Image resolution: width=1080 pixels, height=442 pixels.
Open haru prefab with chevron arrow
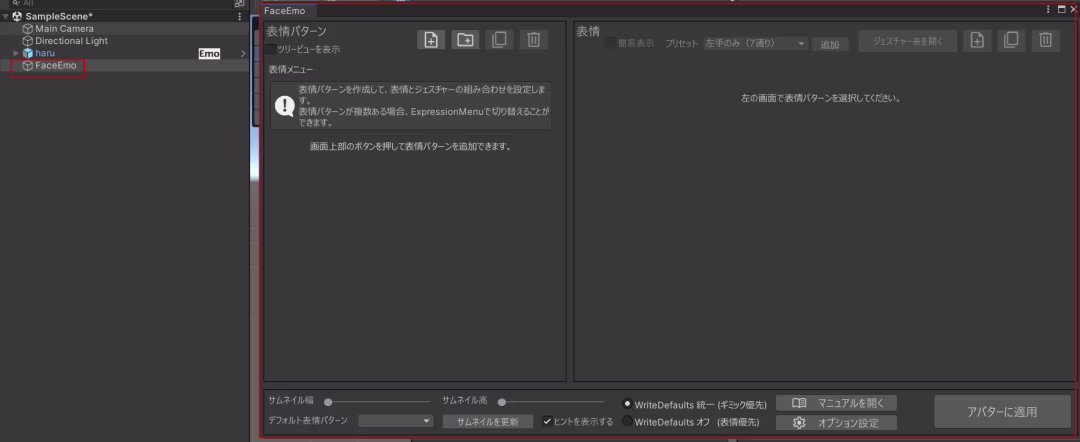[242, 54]
